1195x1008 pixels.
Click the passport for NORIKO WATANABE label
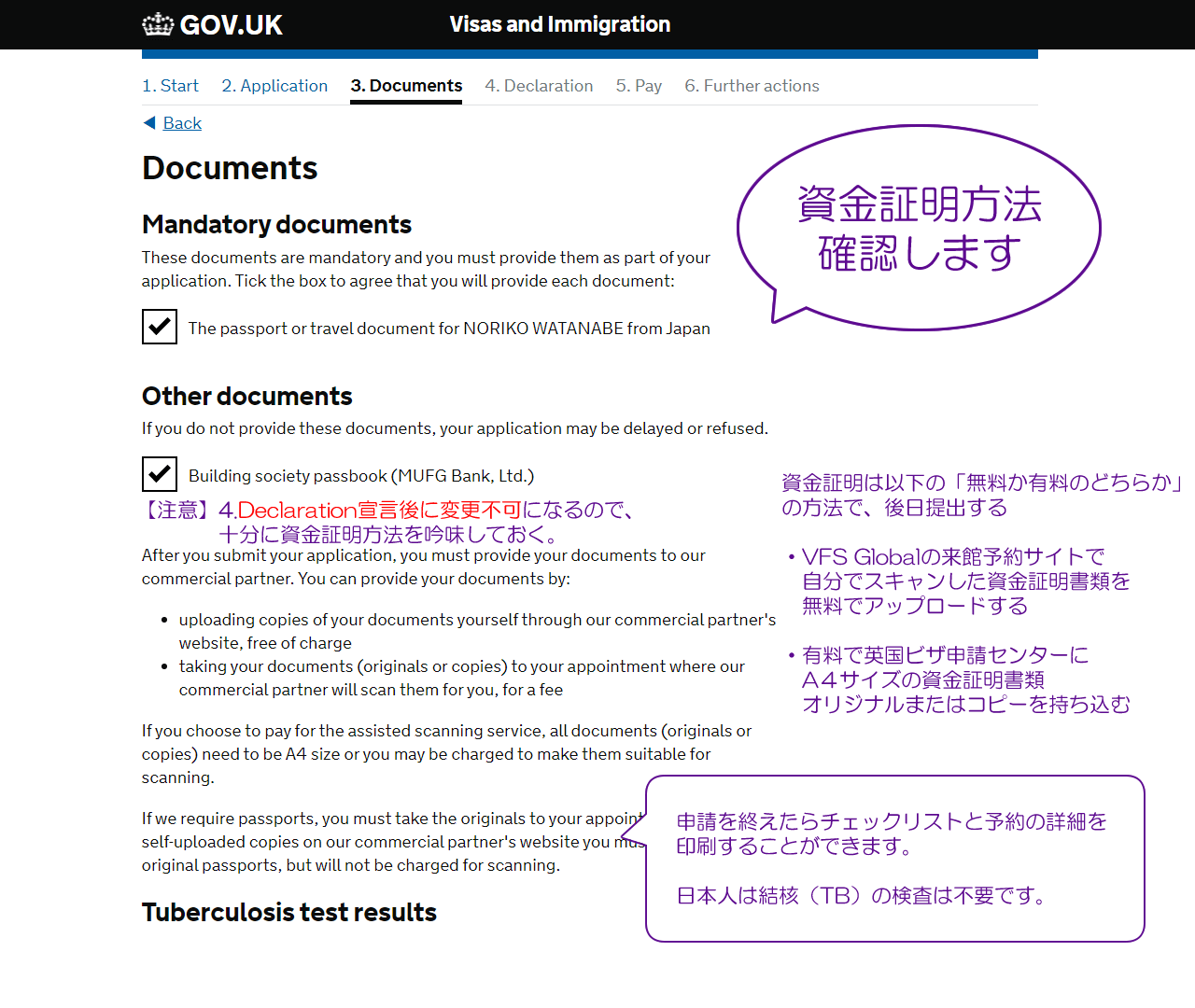(x=449, y=329)
